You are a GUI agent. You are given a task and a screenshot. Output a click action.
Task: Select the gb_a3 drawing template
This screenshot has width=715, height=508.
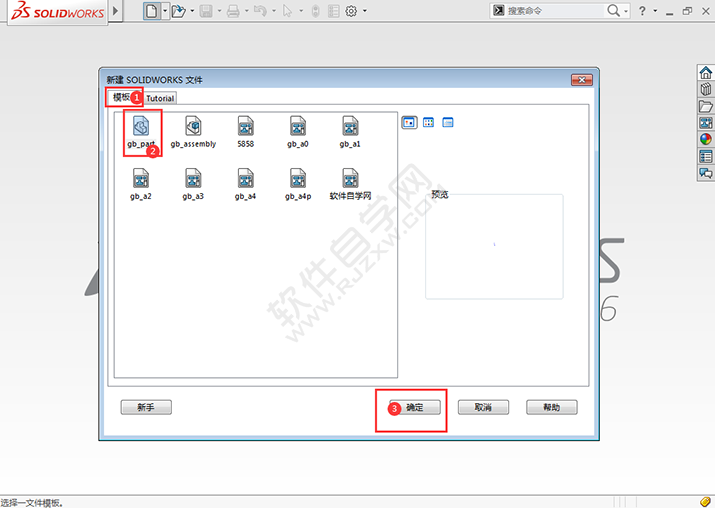tap(193, 185)
